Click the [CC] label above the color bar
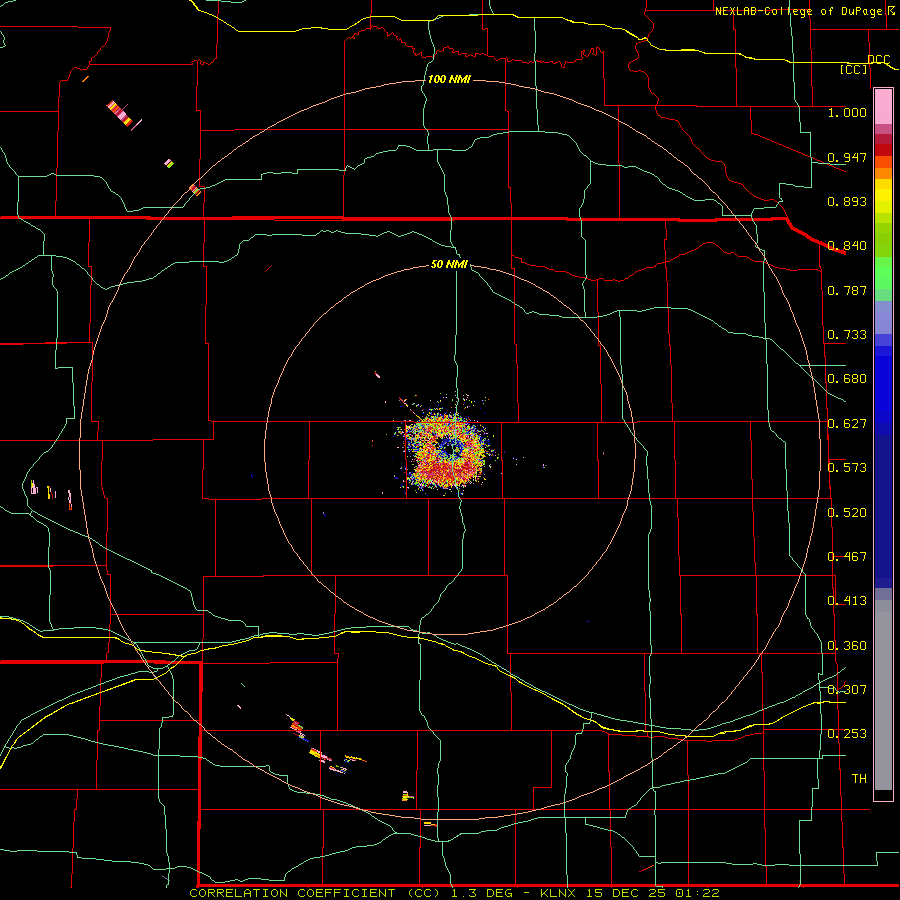900x900 pixels. (854, 69)
